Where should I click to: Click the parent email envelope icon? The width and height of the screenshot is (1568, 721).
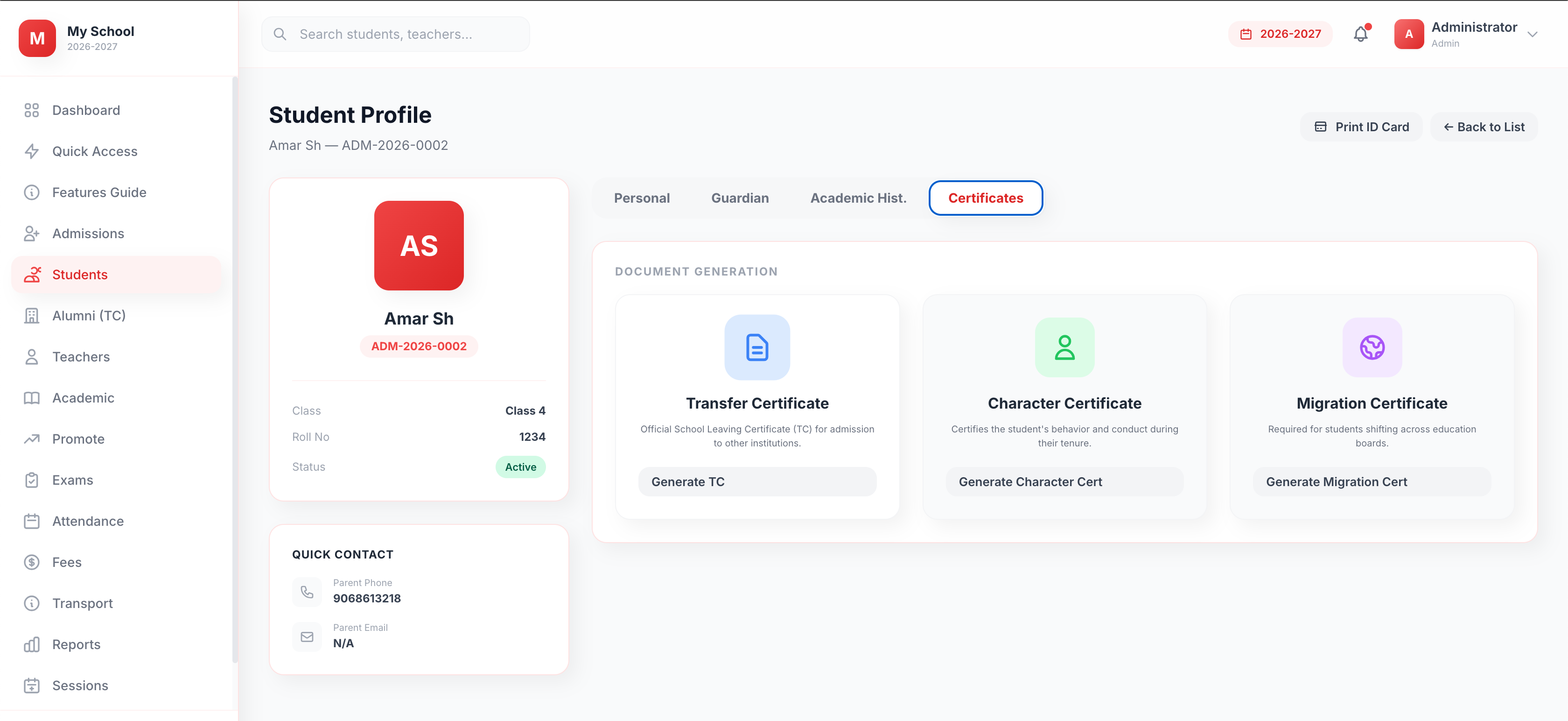tap(307, 636)
